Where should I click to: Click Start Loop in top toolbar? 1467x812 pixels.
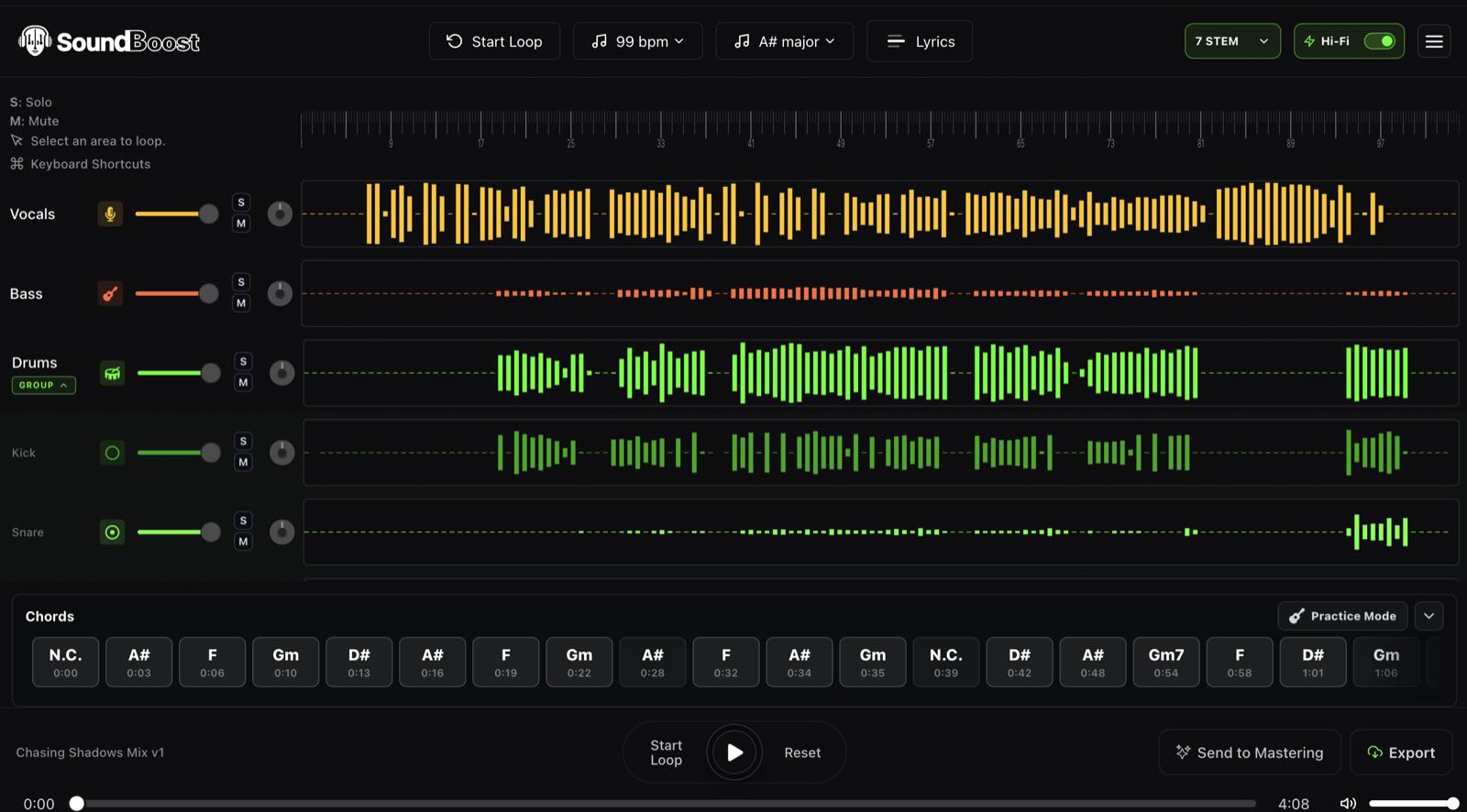pyautogui.click(x=494, y=41)
